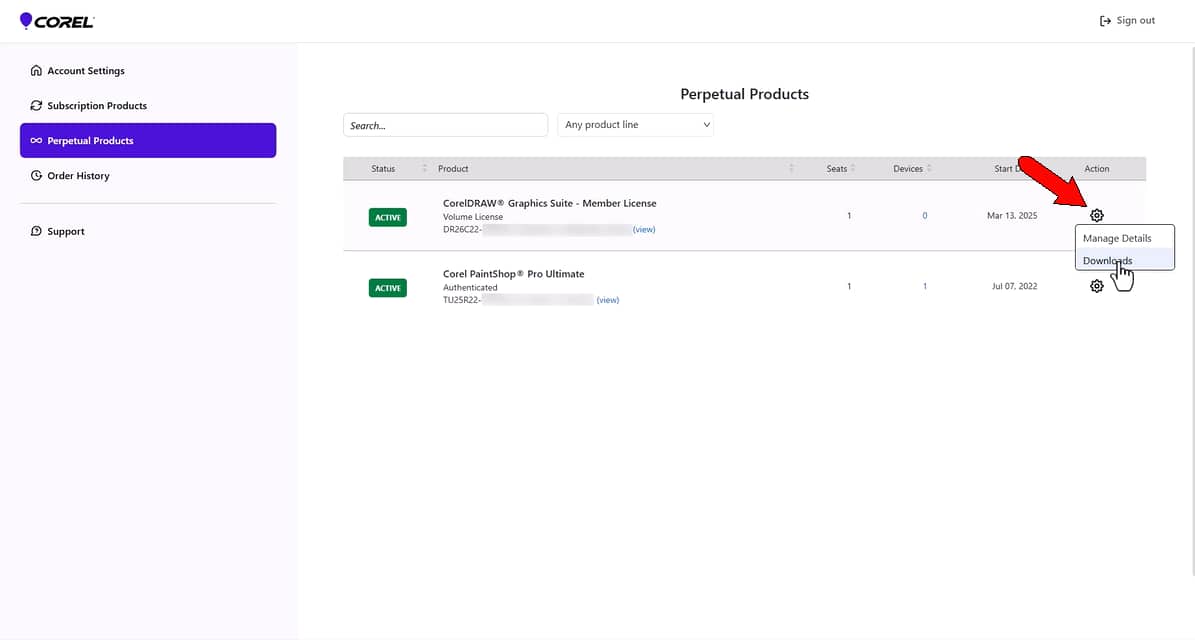Click the Mar 13, 2025 start date
Image resolution: width=1195 pixels, height=640 pixels.
point(1012,216)
